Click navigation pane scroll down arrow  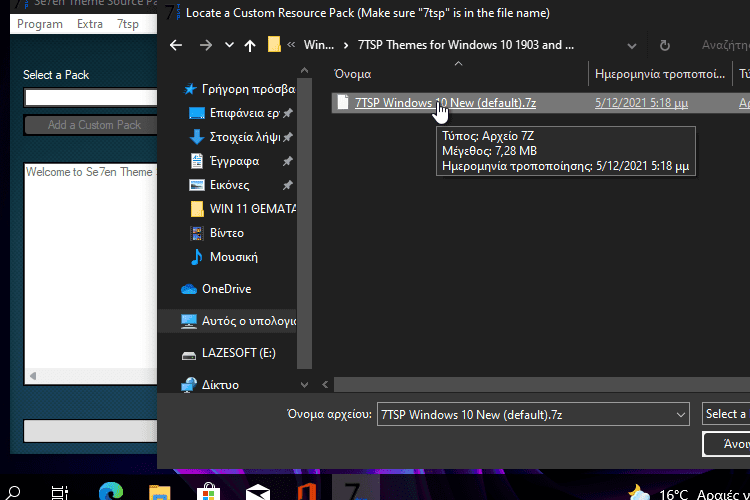click(304, 385)
